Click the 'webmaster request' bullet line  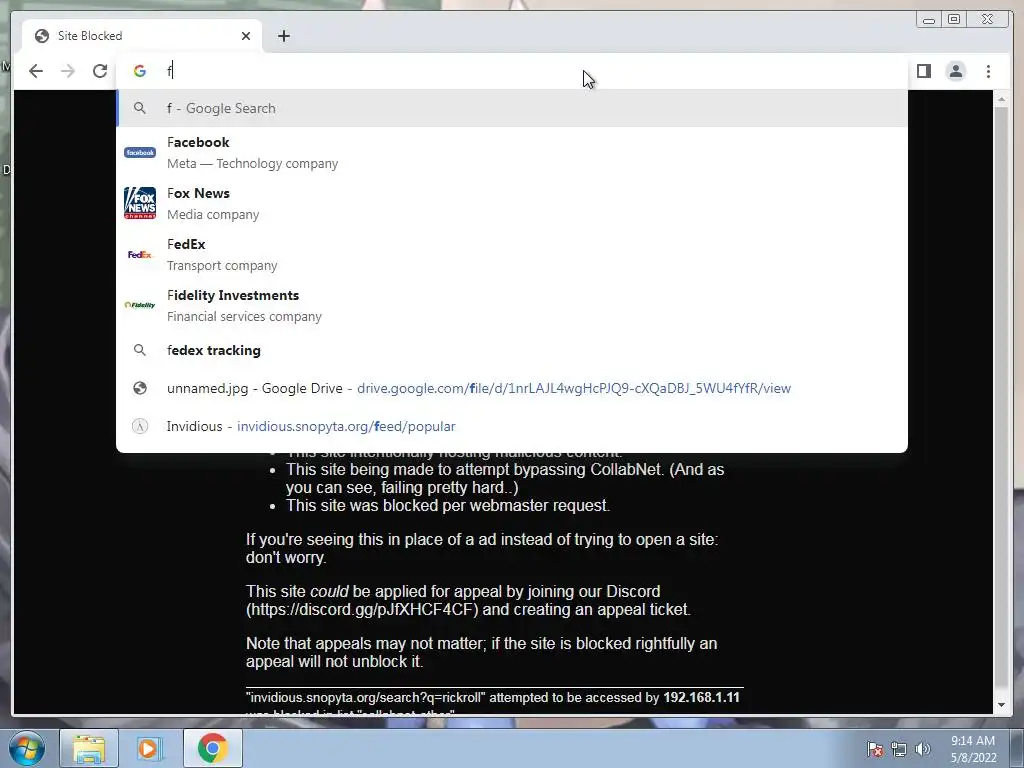click(x=448, y=505)
